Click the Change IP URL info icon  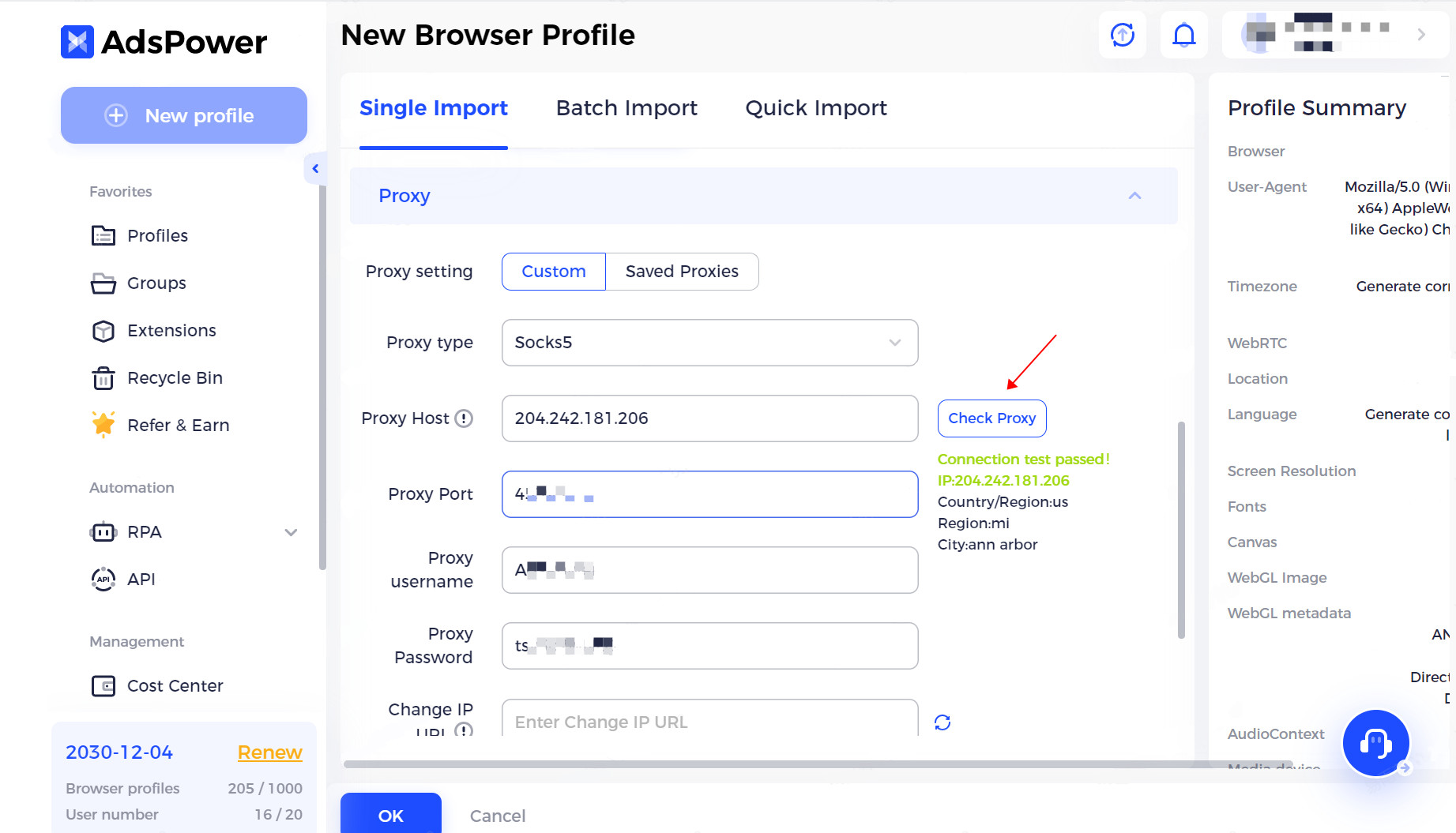click(465, 730)
